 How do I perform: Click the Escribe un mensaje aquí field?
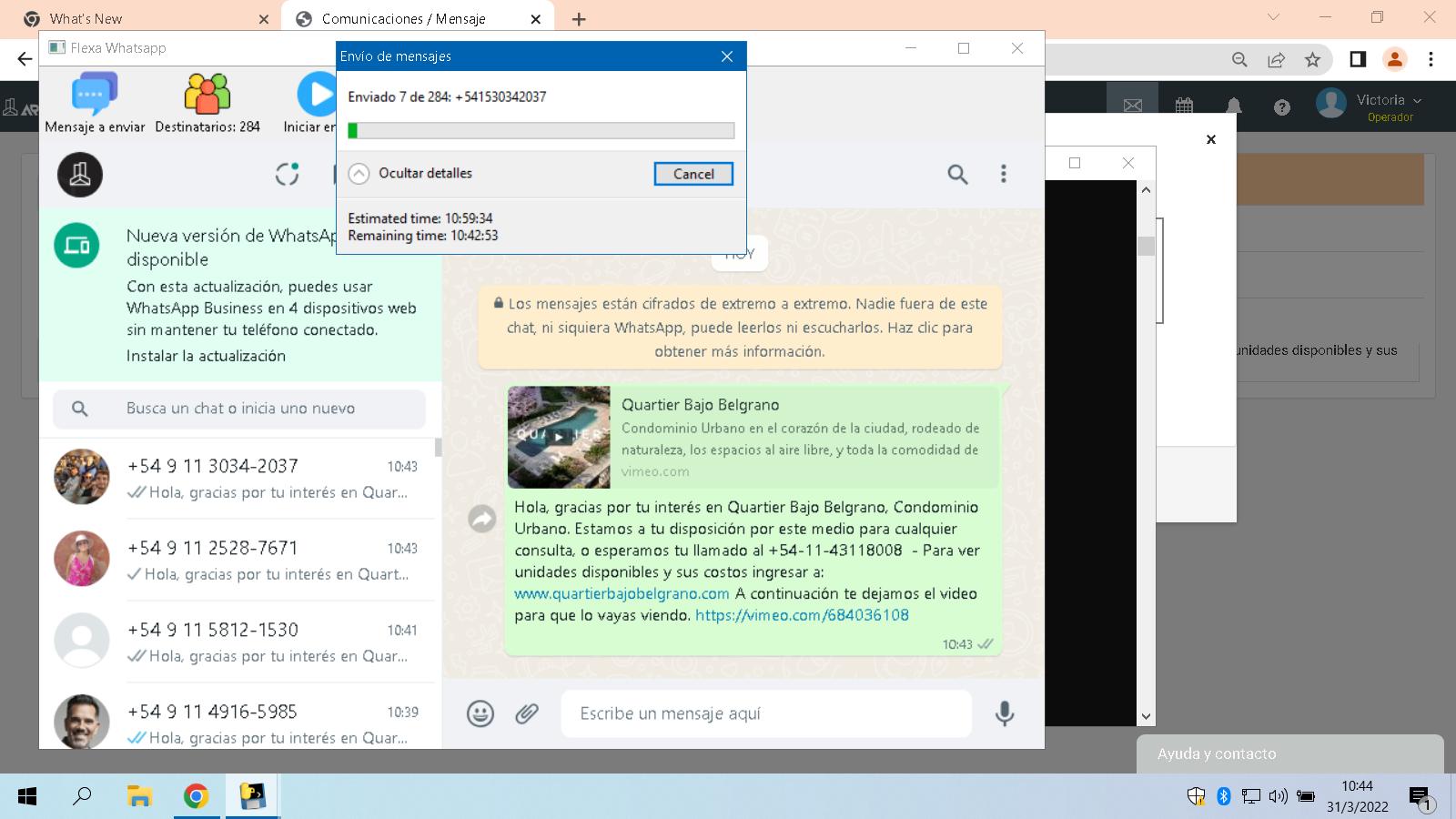[766, 713]
